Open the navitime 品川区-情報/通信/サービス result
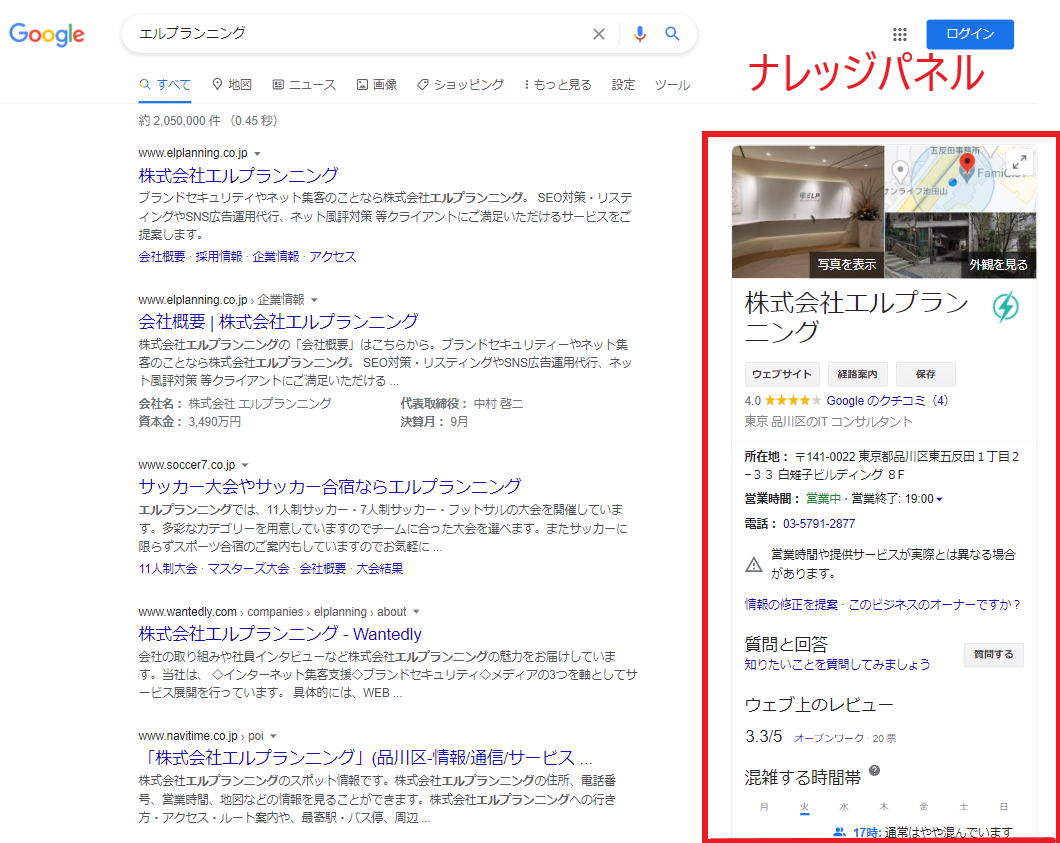 coord(366,758)
